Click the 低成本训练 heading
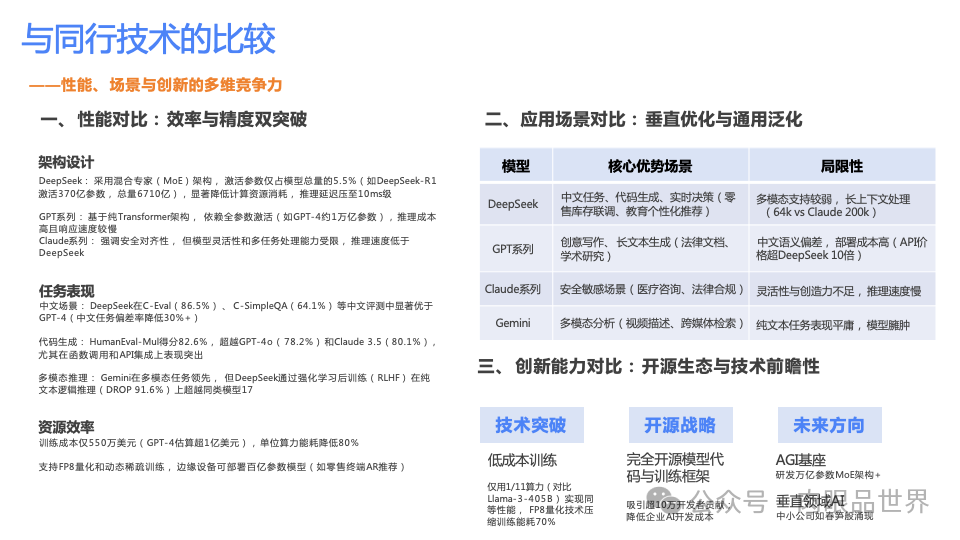The height and width of the screenshot is (540, 960). 522,460
